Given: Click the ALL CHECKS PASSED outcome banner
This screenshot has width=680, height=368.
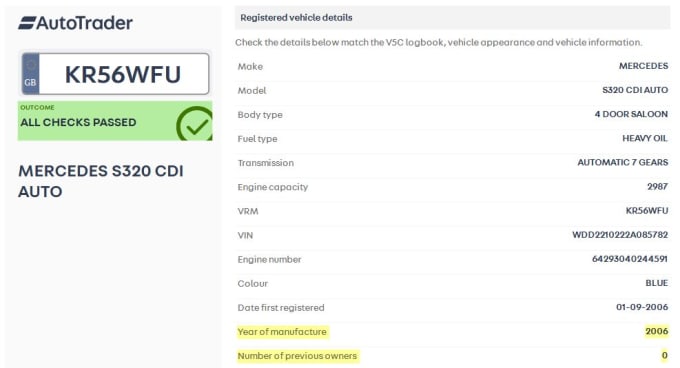Looking at the screenshot, I should tap(115, 121).
